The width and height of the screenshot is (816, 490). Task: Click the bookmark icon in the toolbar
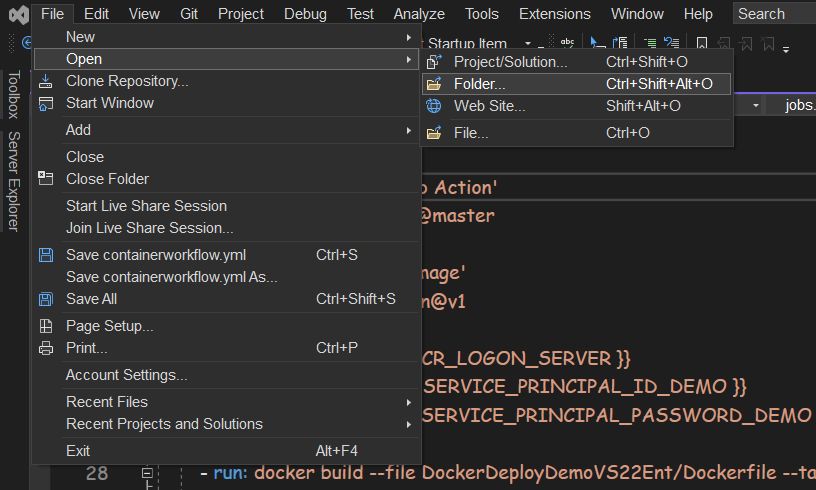[x=702, y=44]
